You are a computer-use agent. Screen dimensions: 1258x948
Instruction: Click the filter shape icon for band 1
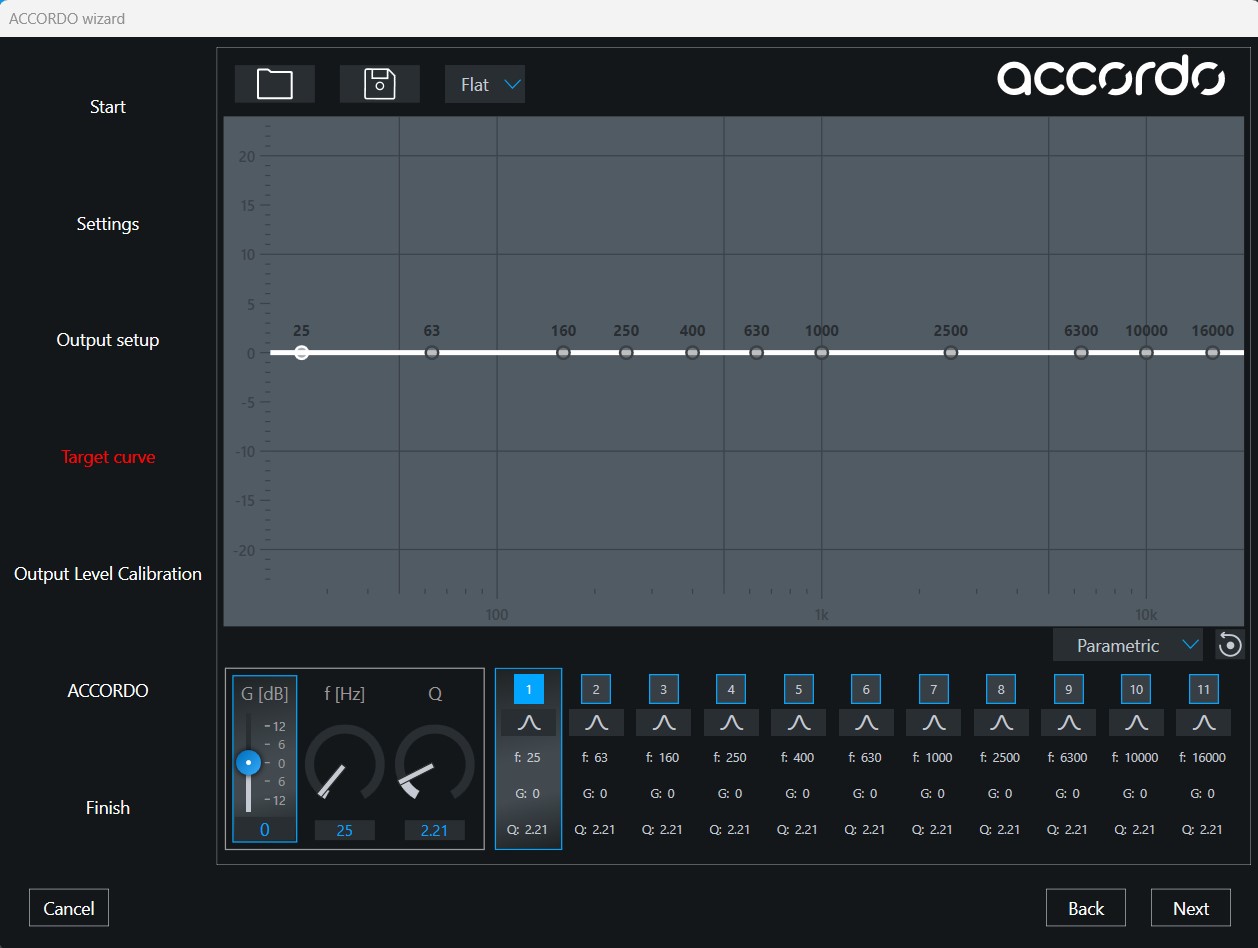(529, 722)
